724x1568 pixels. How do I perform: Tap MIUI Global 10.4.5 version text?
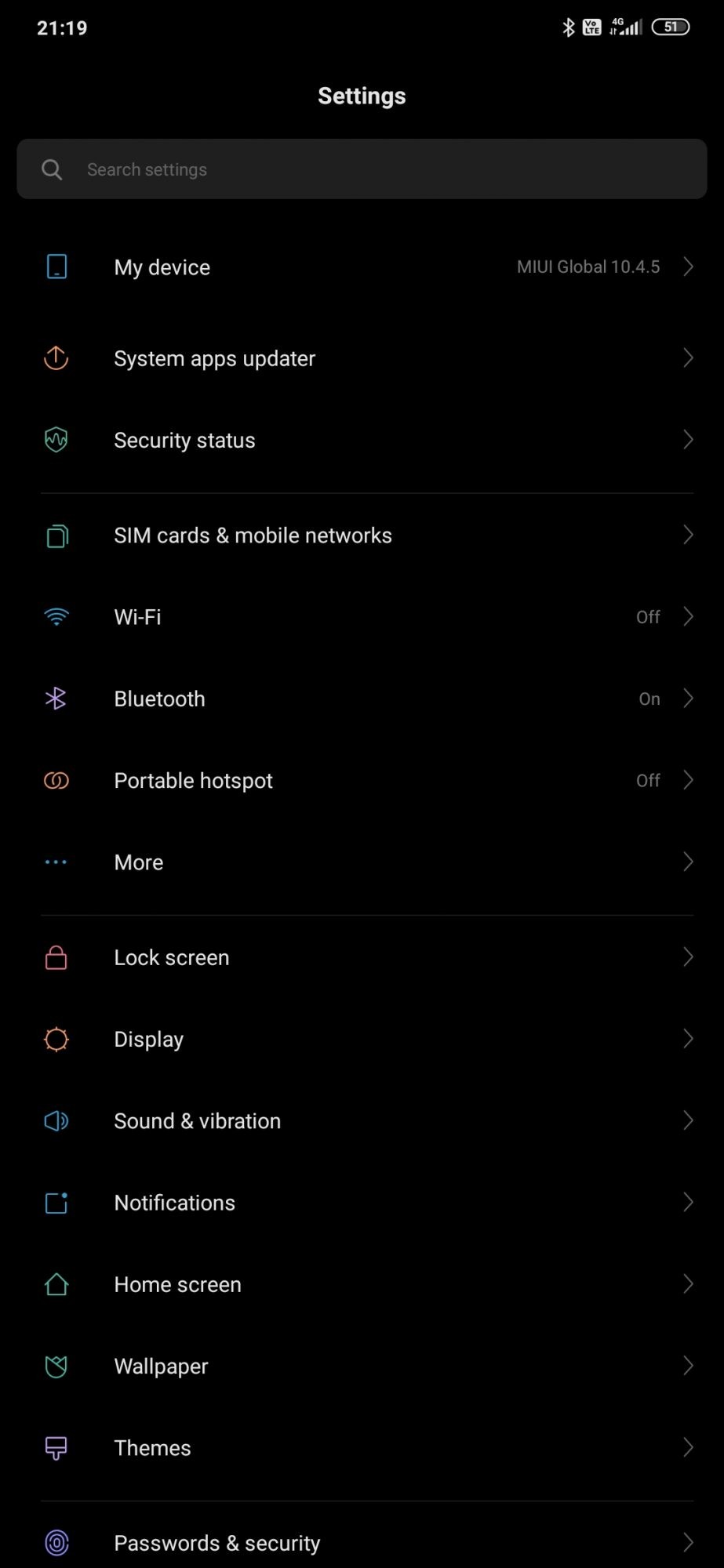(x=588, y=267)
